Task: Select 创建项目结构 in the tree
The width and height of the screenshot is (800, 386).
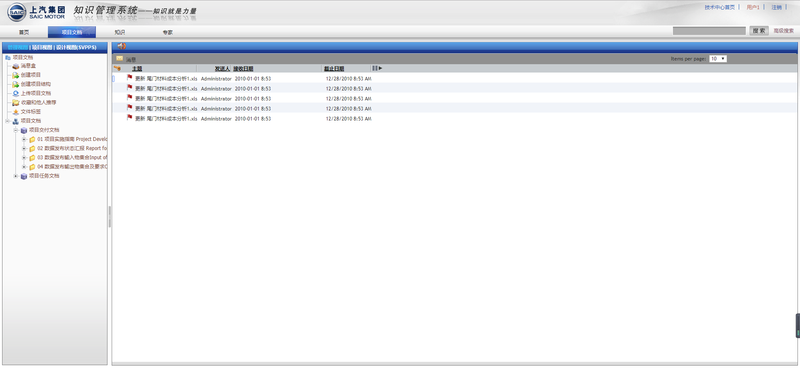Action: point(36,84)
